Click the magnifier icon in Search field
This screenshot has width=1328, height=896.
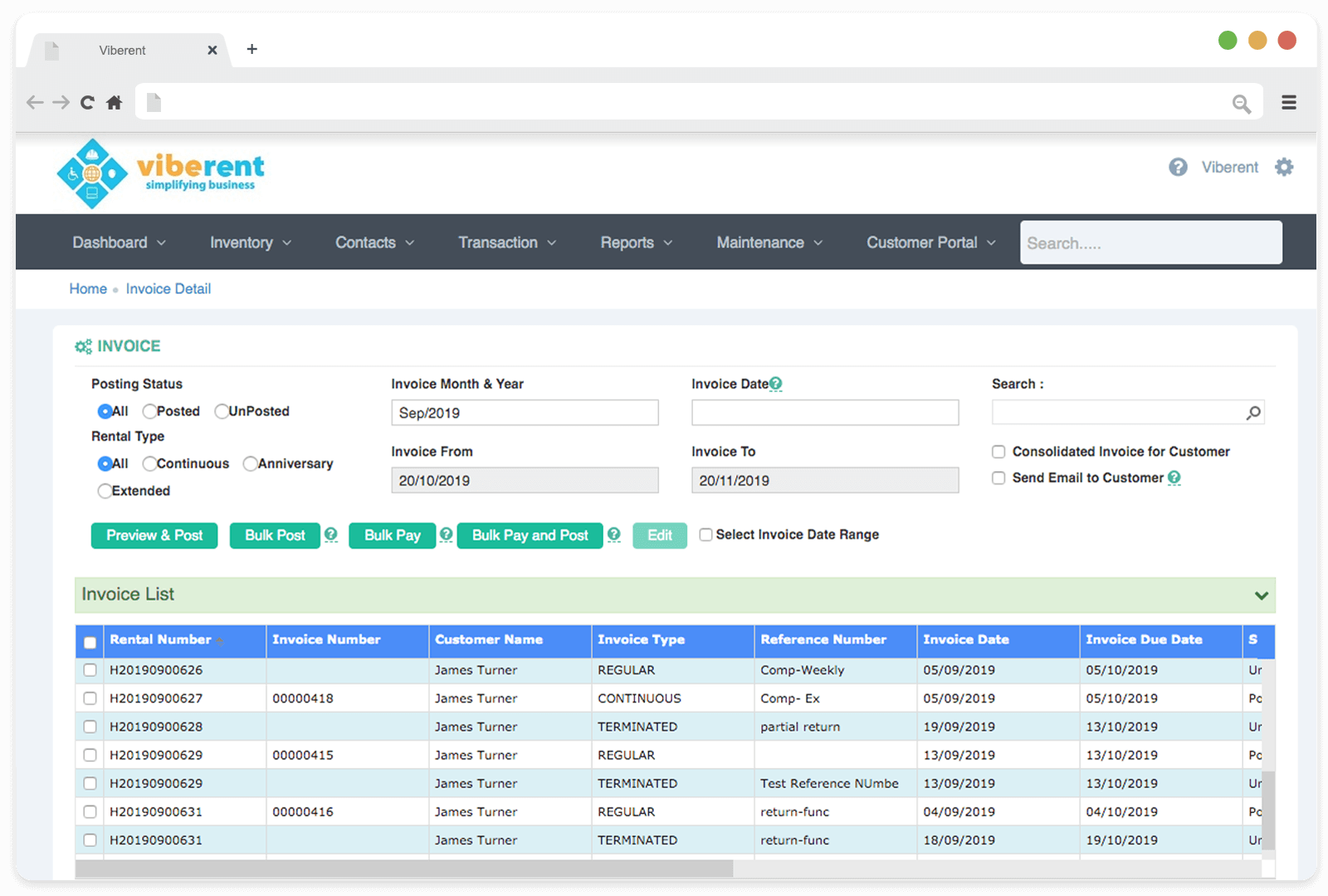(1253, 413)
